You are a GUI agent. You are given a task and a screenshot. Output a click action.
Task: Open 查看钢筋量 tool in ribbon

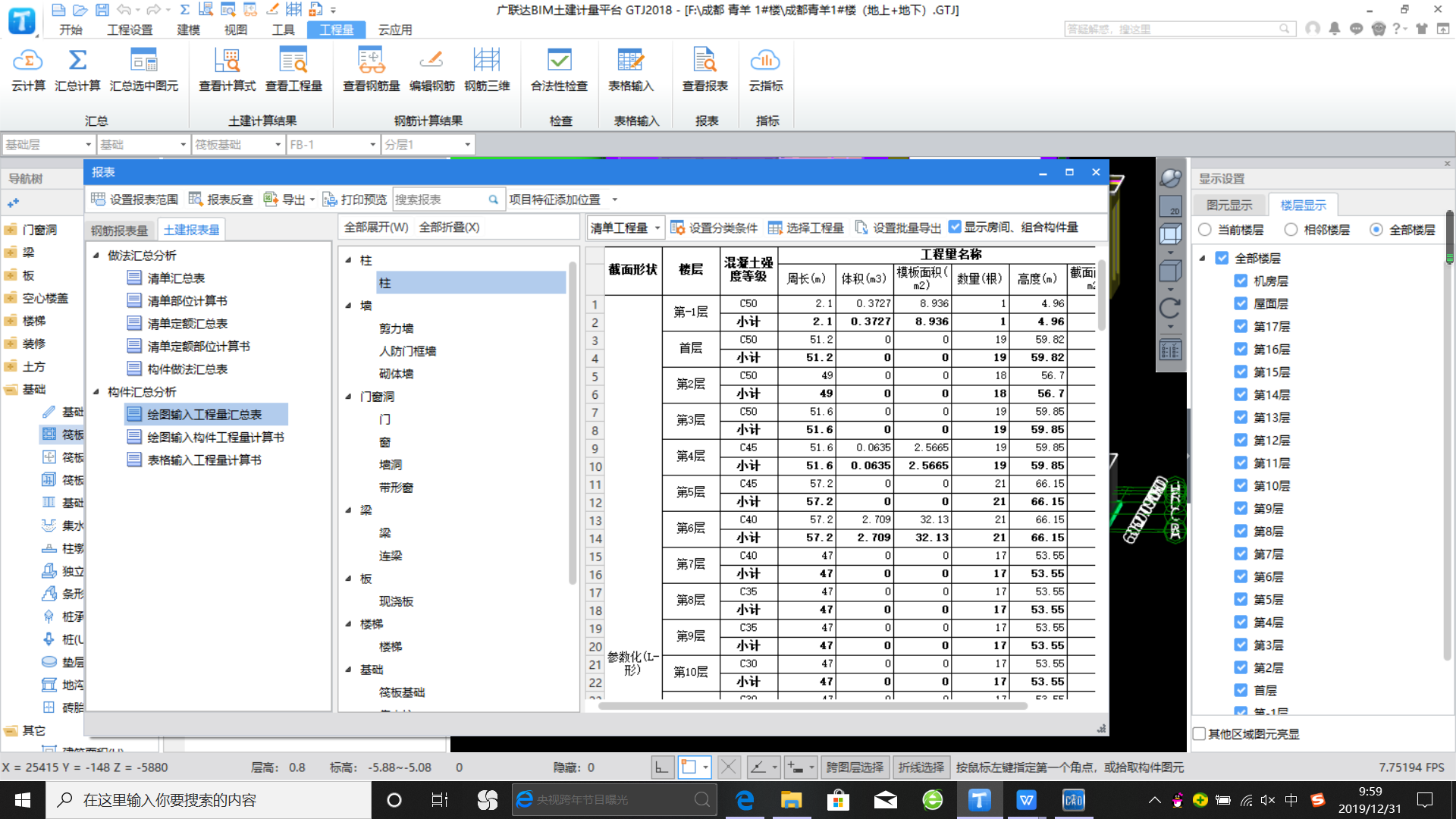[371, 61]
